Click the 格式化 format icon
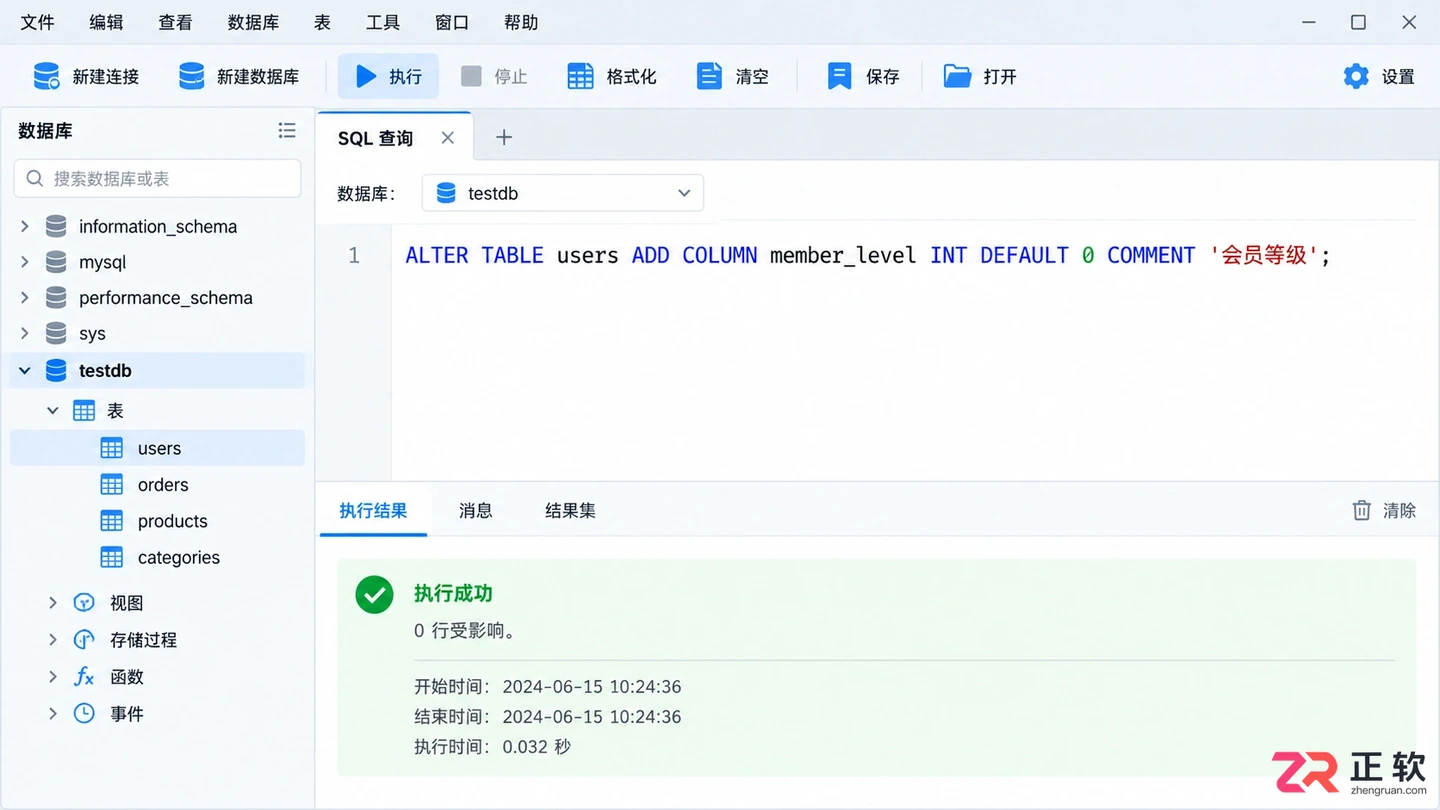This screenshot has height=810, width=1440. [580, 76]
